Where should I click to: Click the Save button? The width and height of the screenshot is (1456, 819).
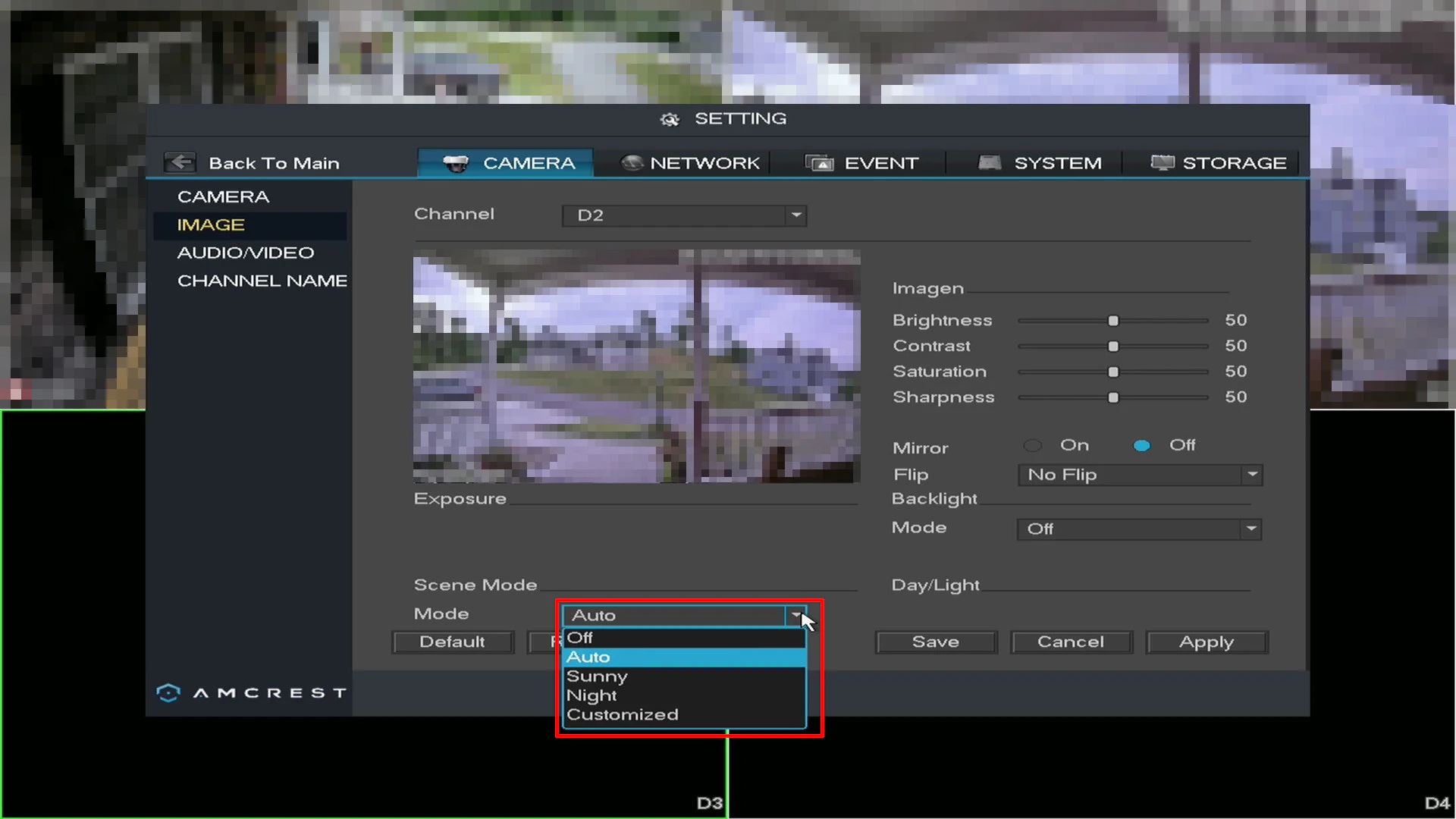(936, 642)
